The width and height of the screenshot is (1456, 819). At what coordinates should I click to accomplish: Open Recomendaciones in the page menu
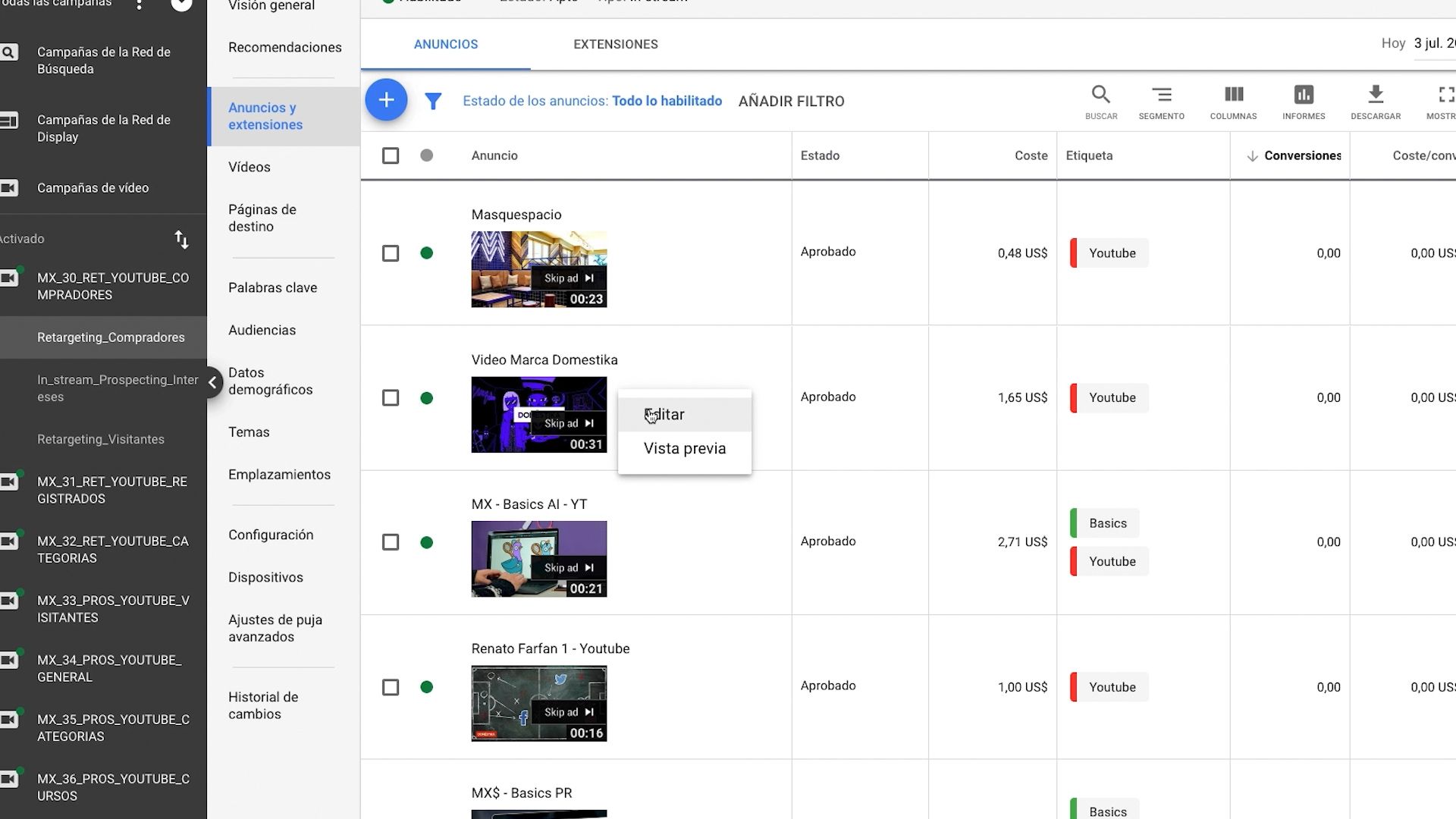pyautogui.click(x=285, y=48)
